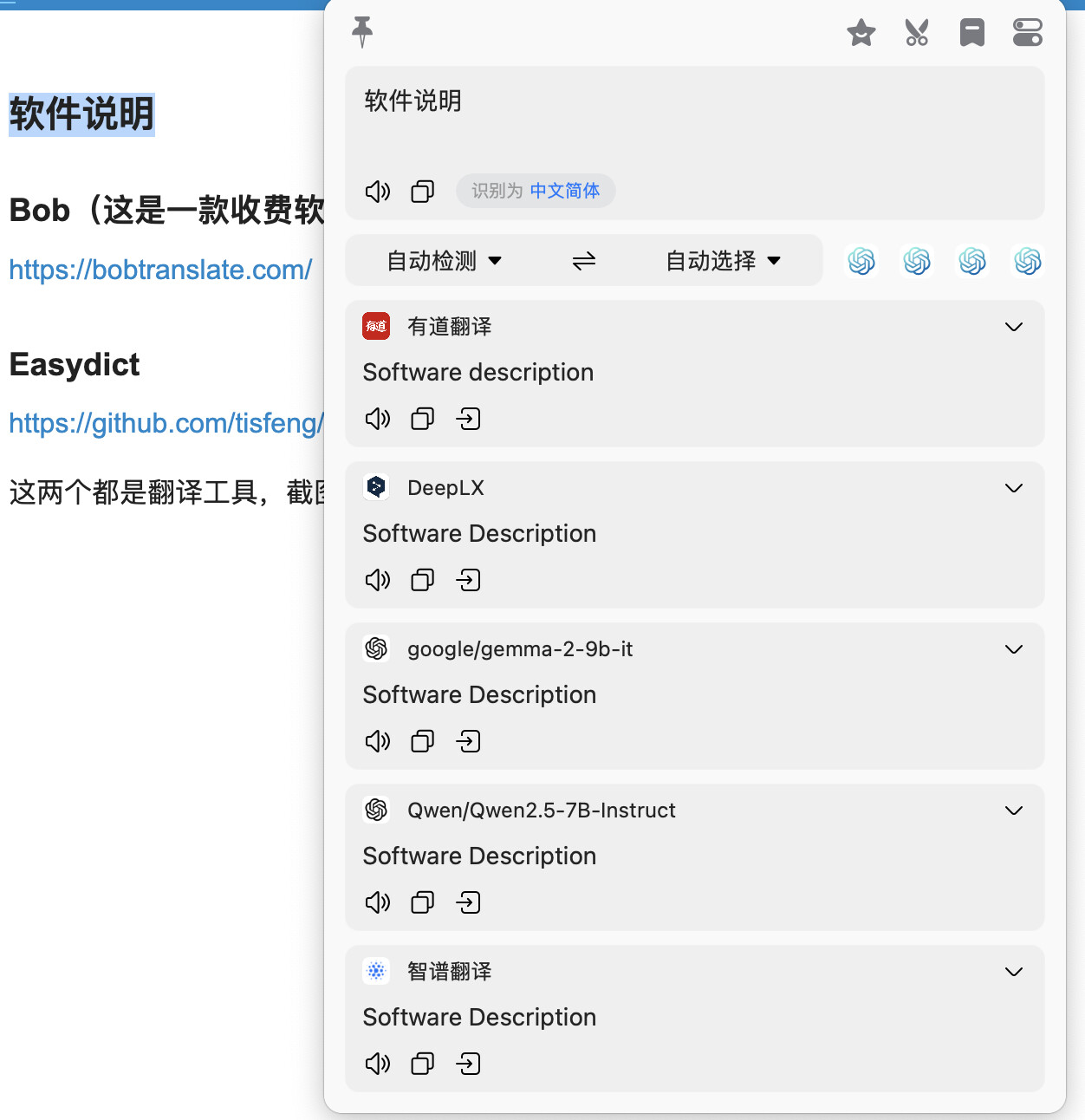Viewport: 1085px width, 1120px height.
Task: Play audio of the DeepLX result
Action: tap(378, 580)
